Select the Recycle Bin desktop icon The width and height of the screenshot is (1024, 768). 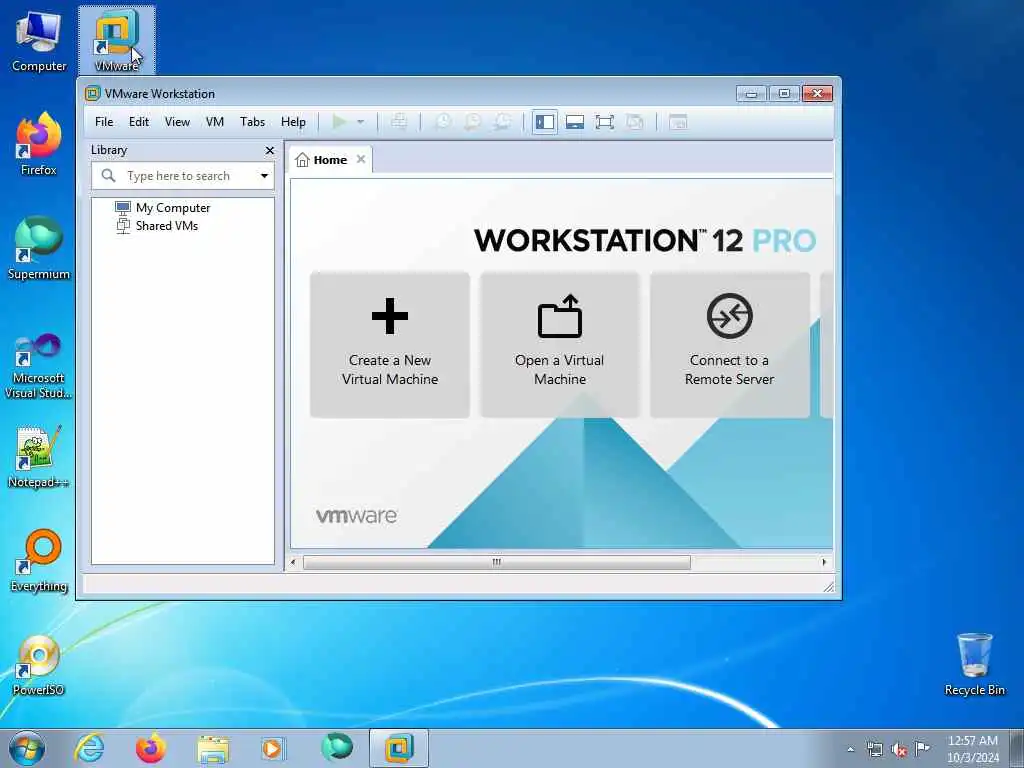(x=974, y=664)
